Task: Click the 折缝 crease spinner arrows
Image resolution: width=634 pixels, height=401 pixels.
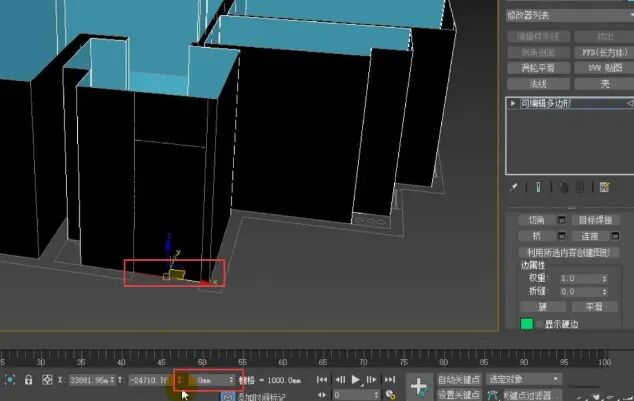Action: pos(604,291)
